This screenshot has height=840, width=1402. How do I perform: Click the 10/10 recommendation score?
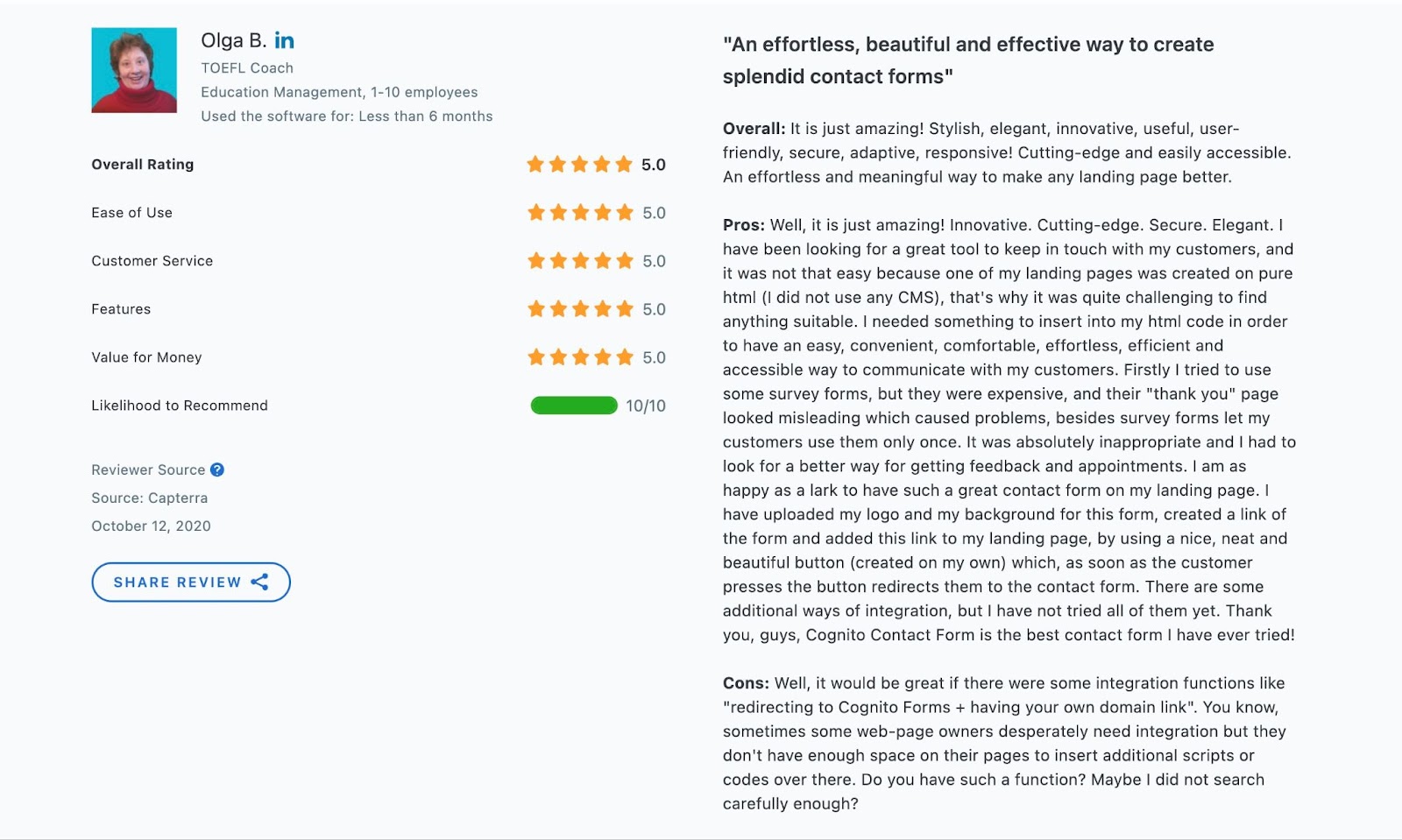646,406
